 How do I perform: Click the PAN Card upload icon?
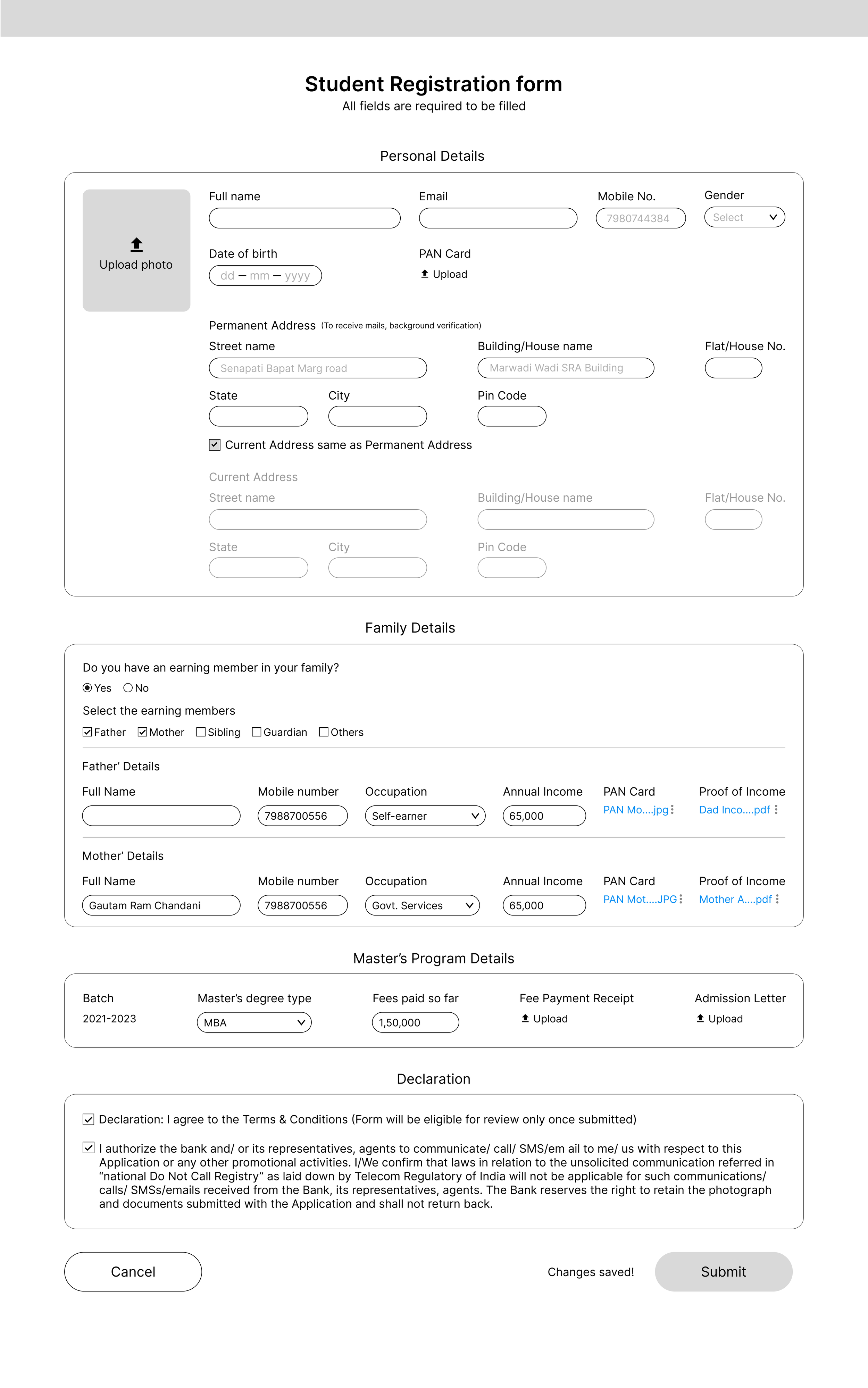(425, 274)
